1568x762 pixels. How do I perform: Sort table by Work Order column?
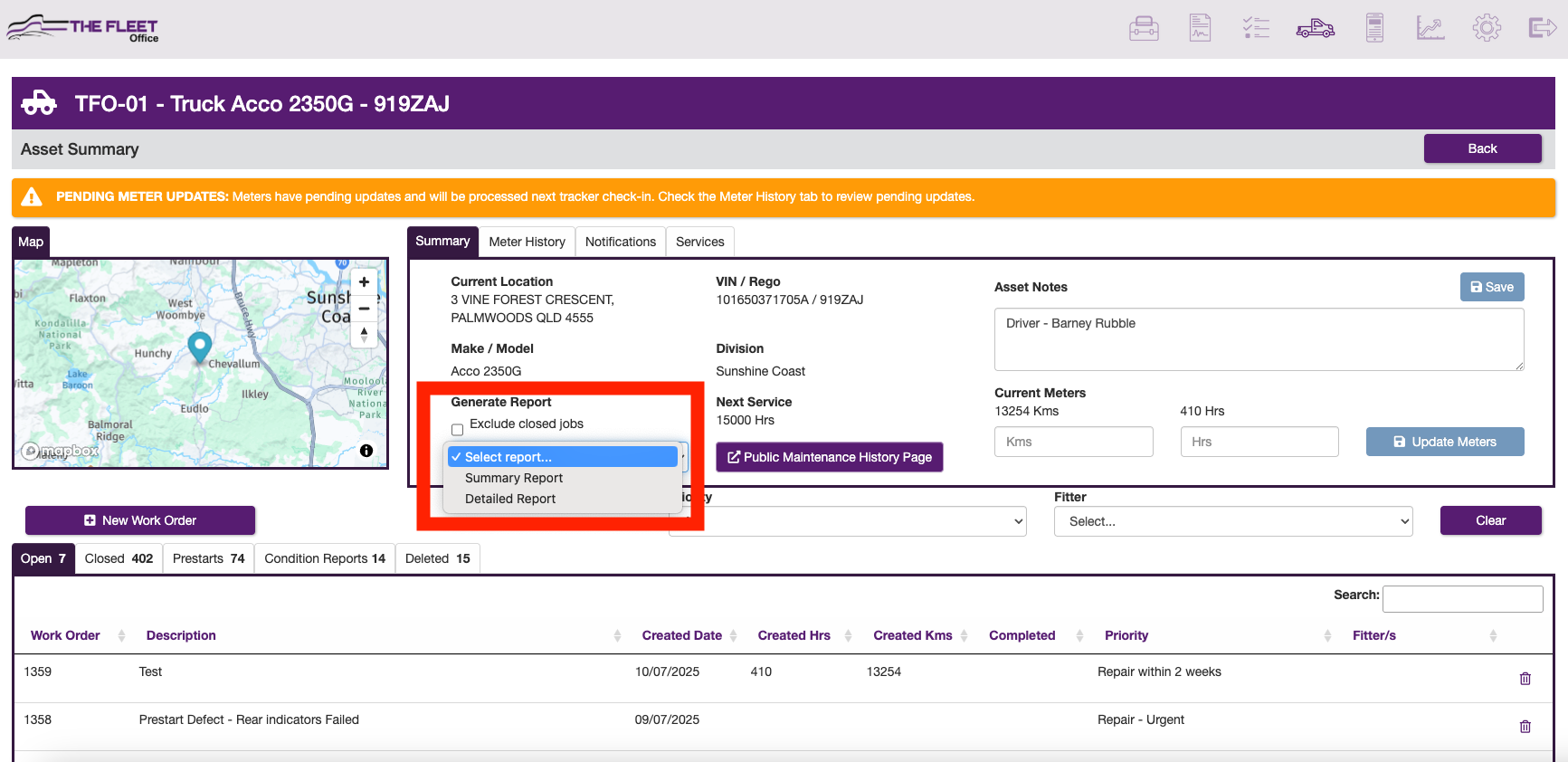coord(77,635)
